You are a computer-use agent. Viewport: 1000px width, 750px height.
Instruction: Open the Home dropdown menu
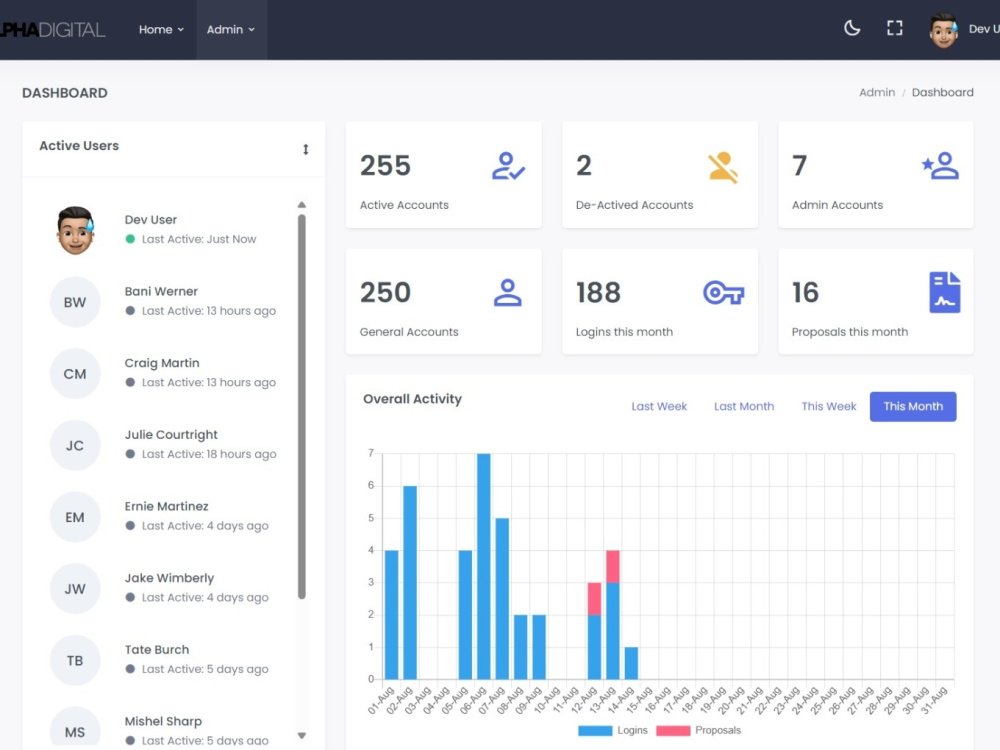click(161, 29)
